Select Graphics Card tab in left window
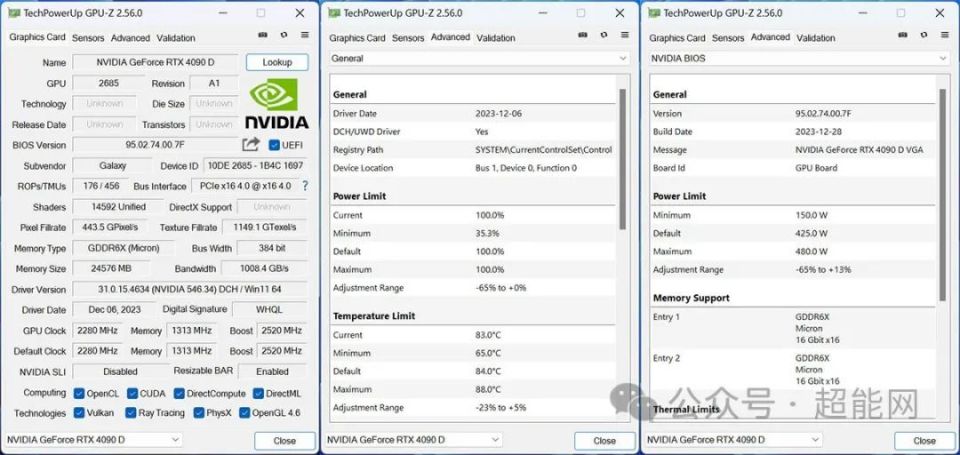 point(37,37)
